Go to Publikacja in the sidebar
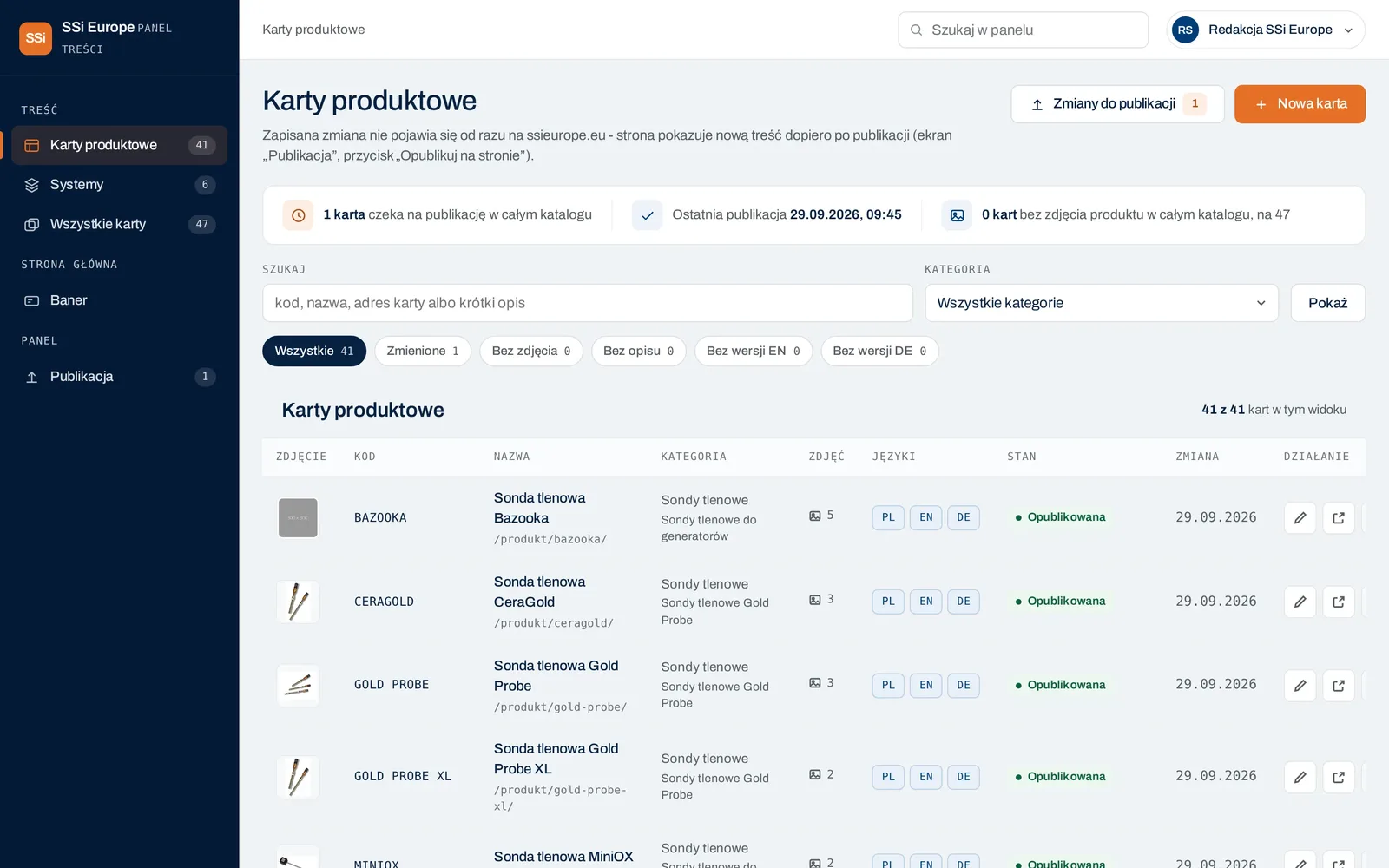Screen dimensions: 1389x868 tap(119, 377)
